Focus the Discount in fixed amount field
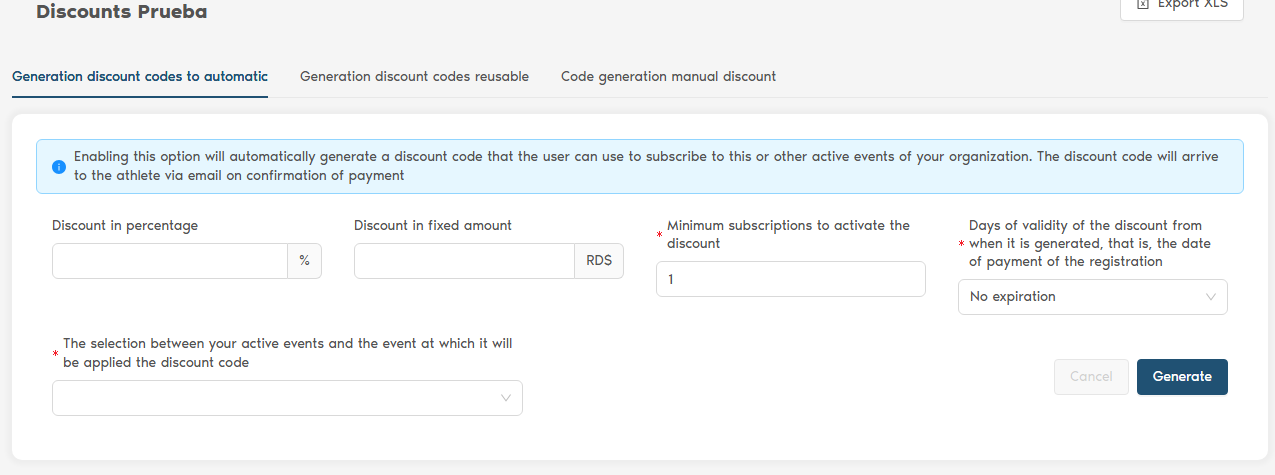This screenshot has height=475, width=1275. (464, 261)
